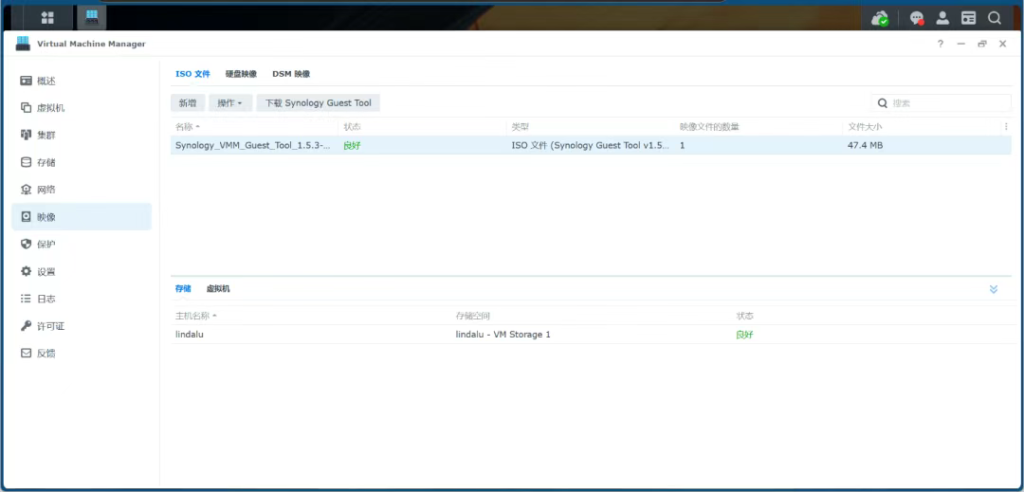Open the 操作 dropdown menu
The image size is (1024, 492).
pyautogui.click(x=230, y=103)
